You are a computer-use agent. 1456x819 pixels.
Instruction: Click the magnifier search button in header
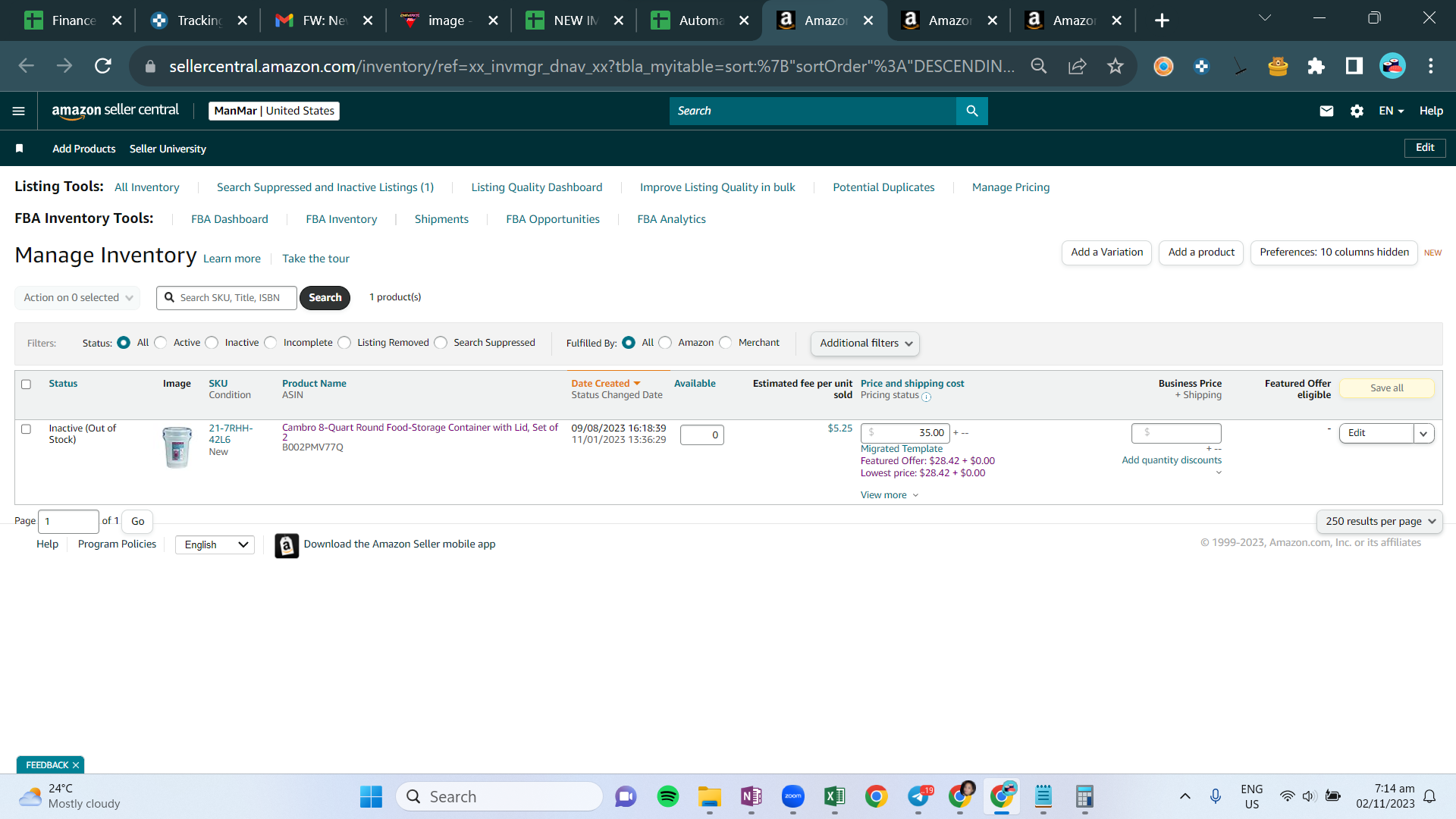pyautogui.click(x=972, y=111)
